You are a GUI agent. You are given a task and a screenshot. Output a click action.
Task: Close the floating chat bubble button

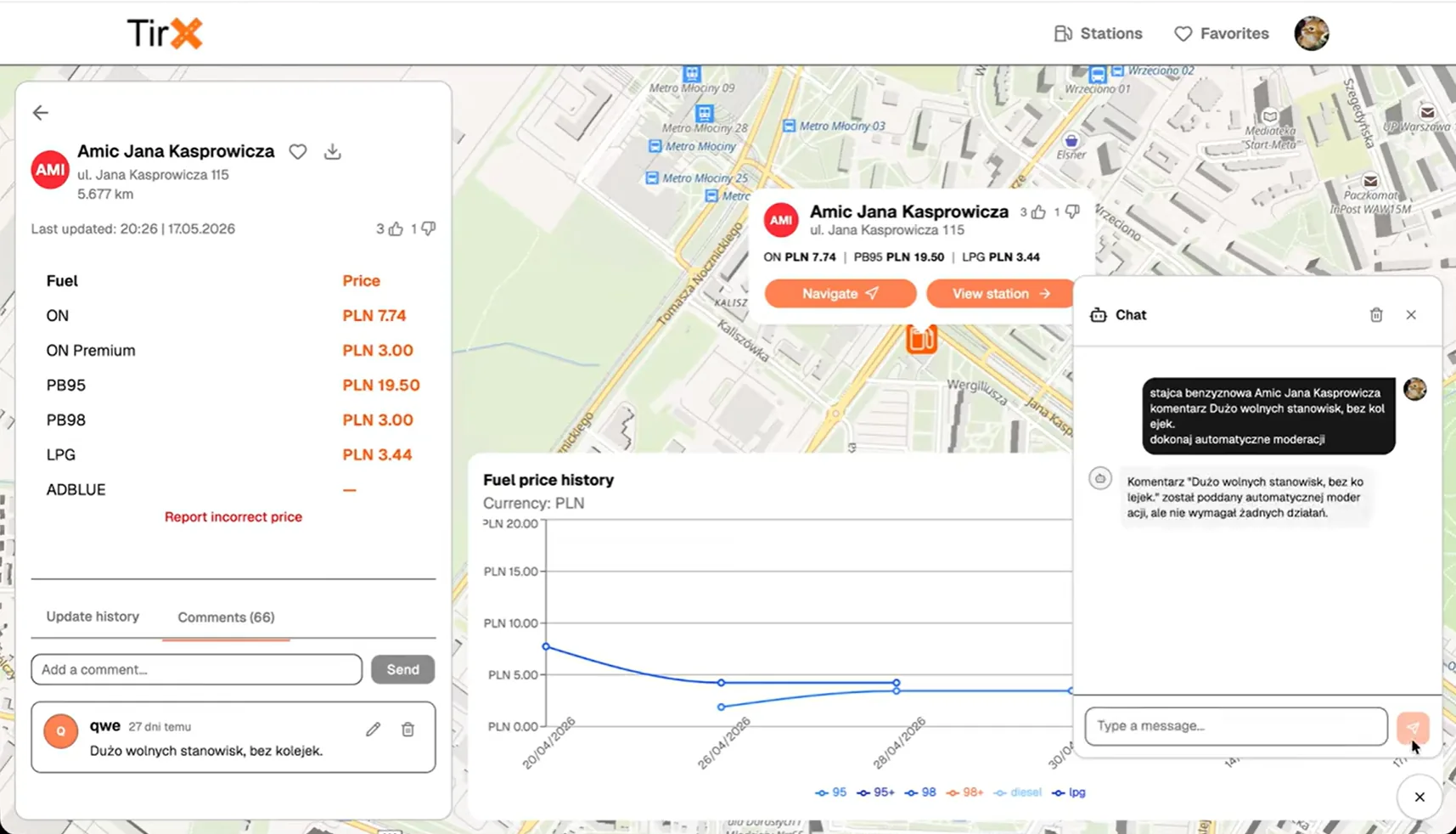click(1419, 797)
